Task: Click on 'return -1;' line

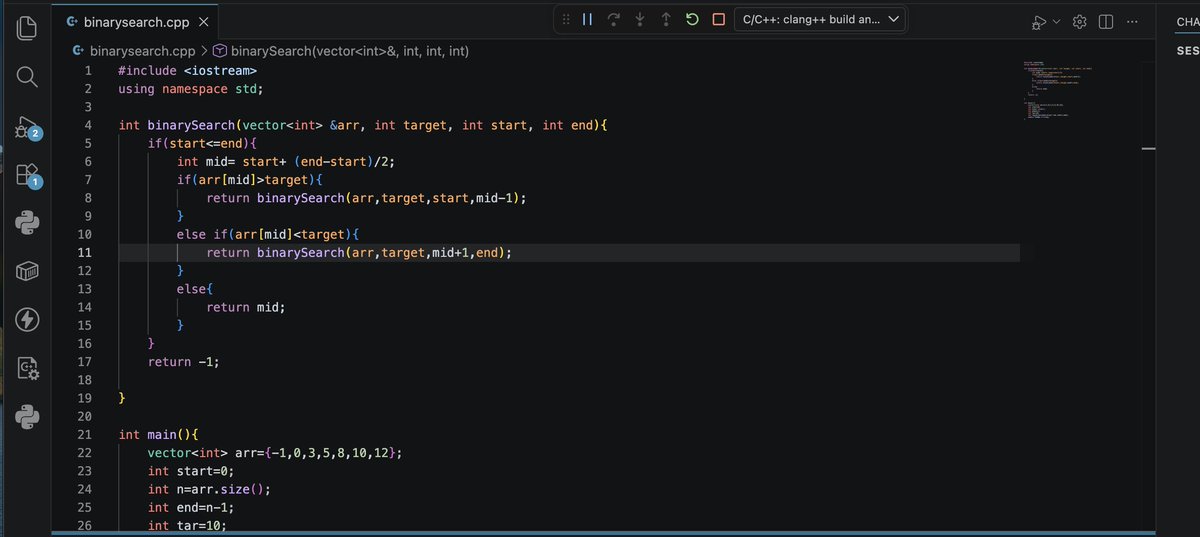Action: (x=184, y=362)
